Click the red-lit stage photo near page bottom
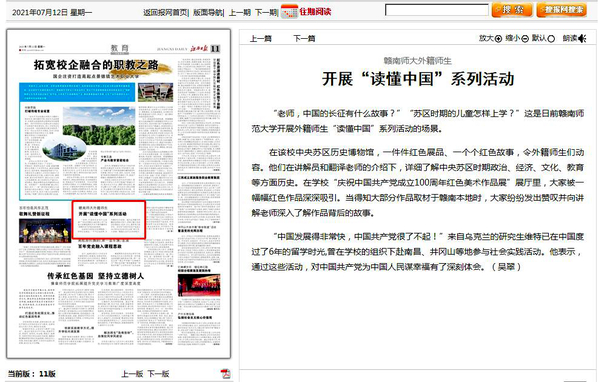Viewport: 598px width, 382px height. click(x=199, y=285)
